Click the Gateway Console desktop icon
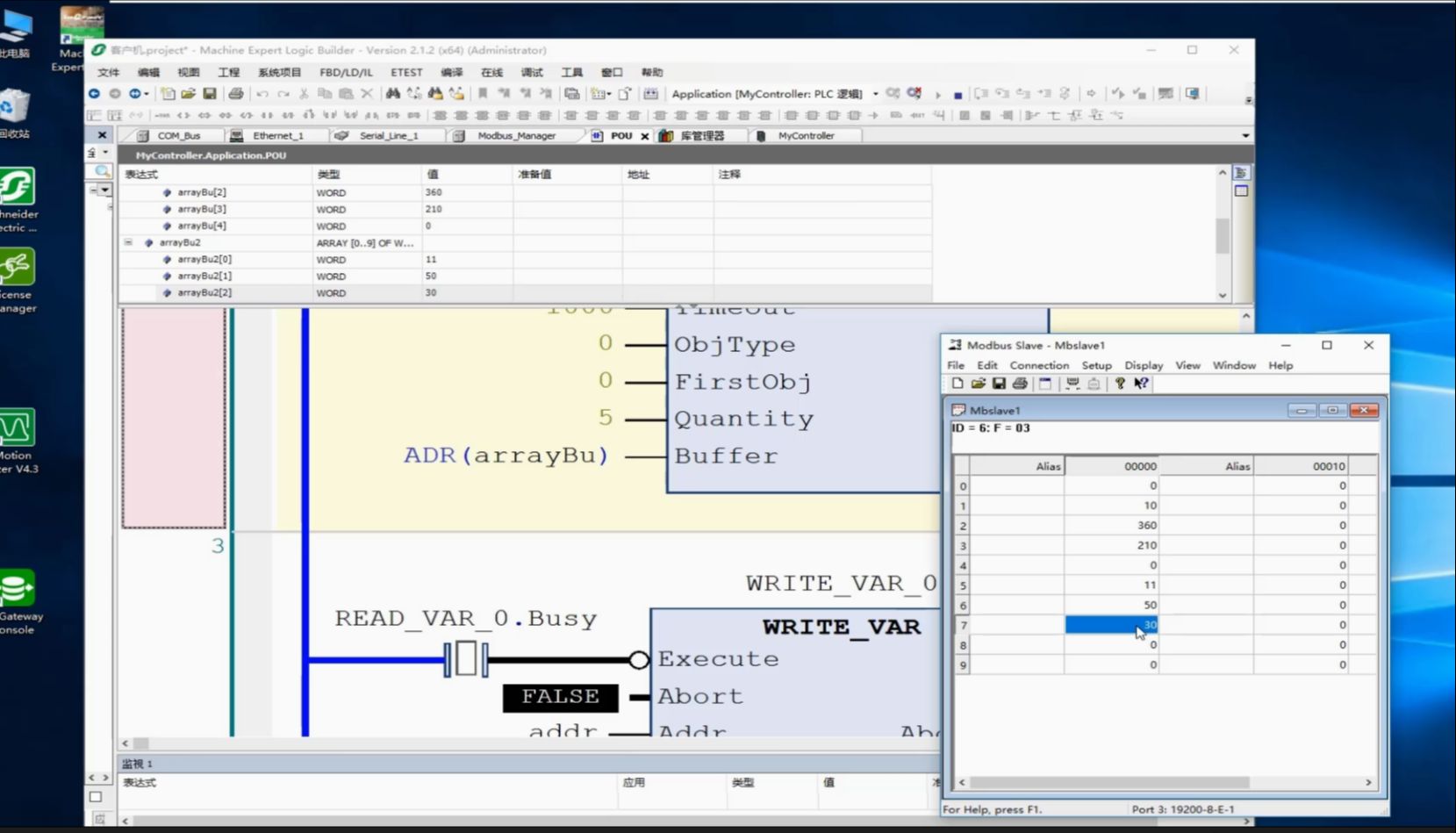 (18, 601)
